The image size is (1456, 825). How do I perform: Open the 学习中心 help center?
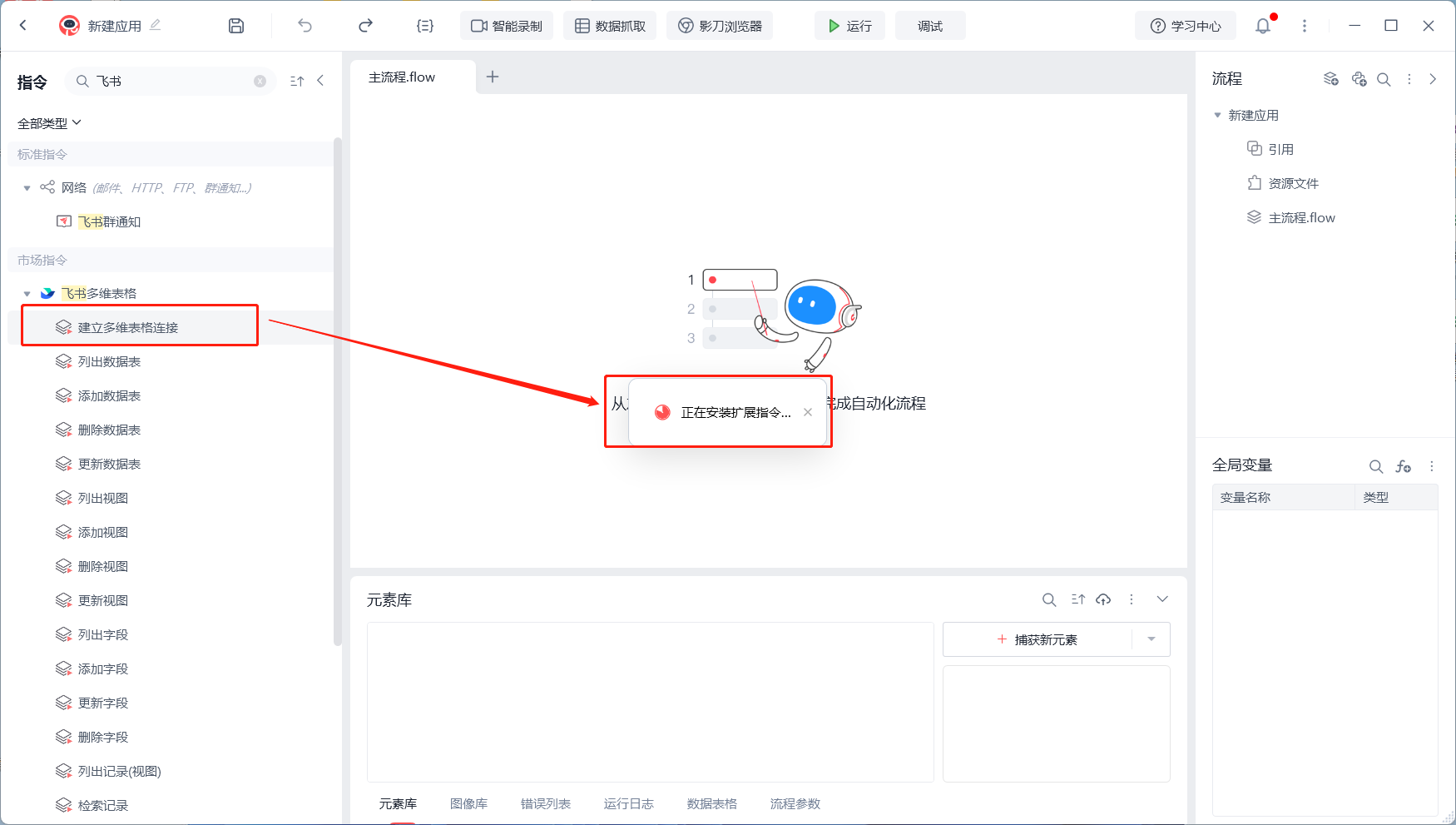1186,26
